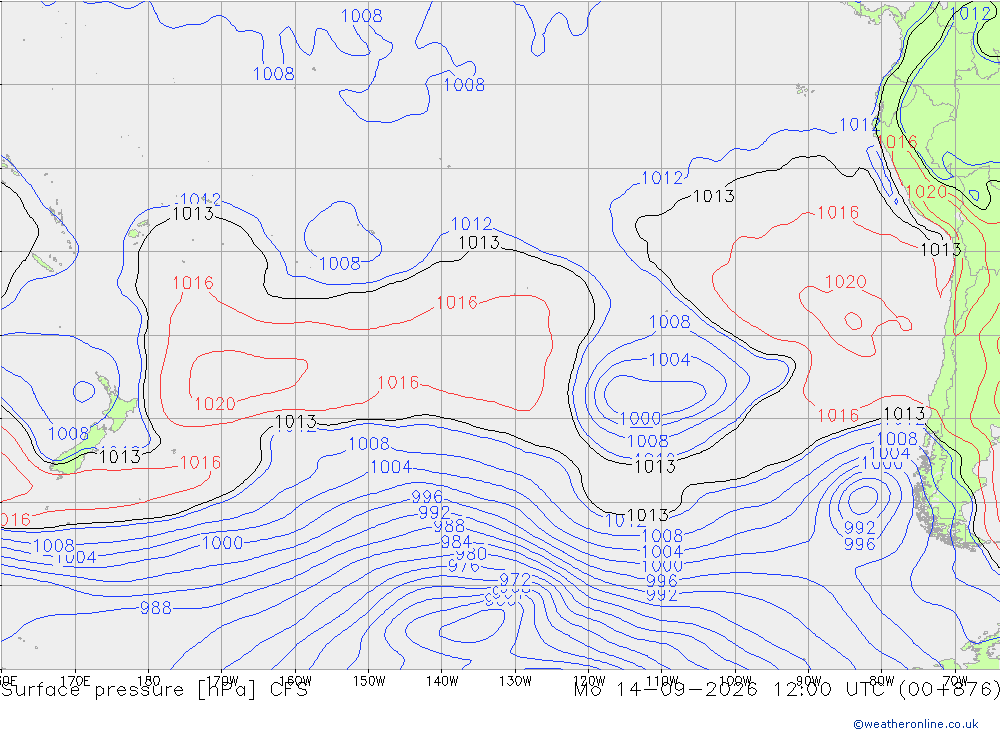Click the 120W longitude label

(589, 681)
